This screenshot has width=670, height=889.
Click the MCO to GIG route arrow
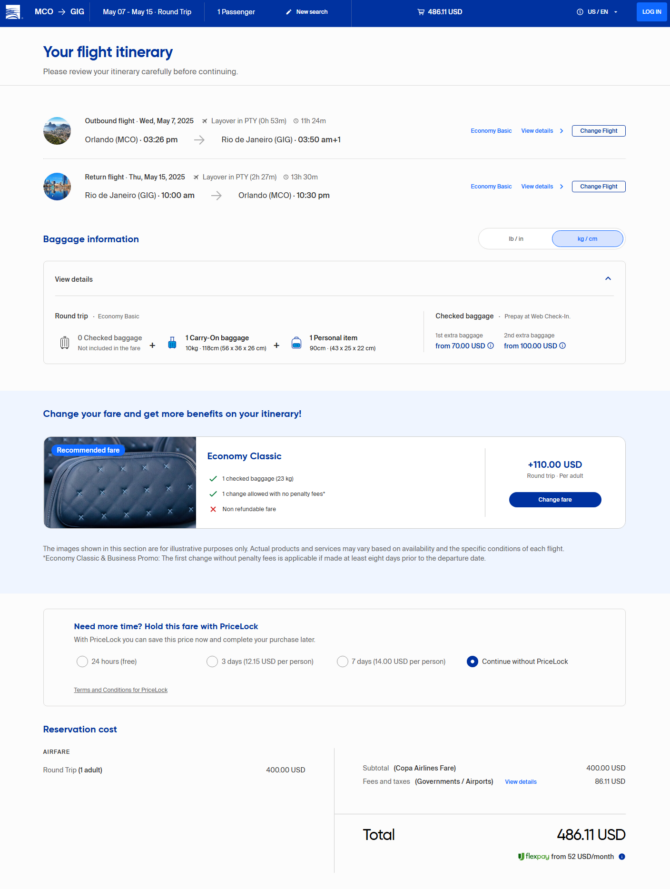click(x=61, y=11)
